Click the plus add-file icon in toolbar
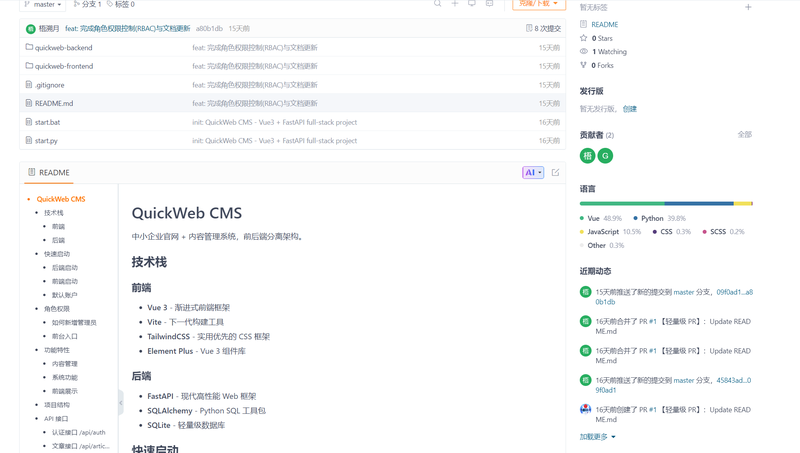Viewport: 800px width, 453px height. (x=455, y=4)
